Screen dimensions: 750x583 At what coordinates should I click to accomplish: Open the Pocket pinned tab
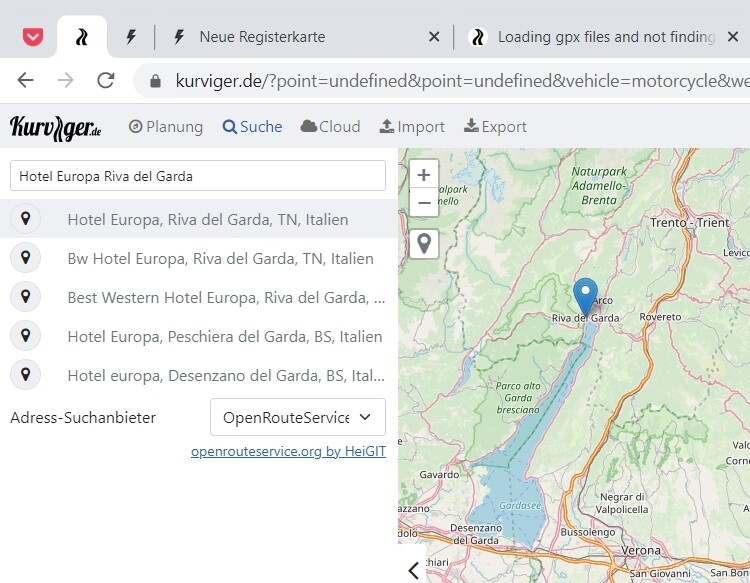coord(33,37)
